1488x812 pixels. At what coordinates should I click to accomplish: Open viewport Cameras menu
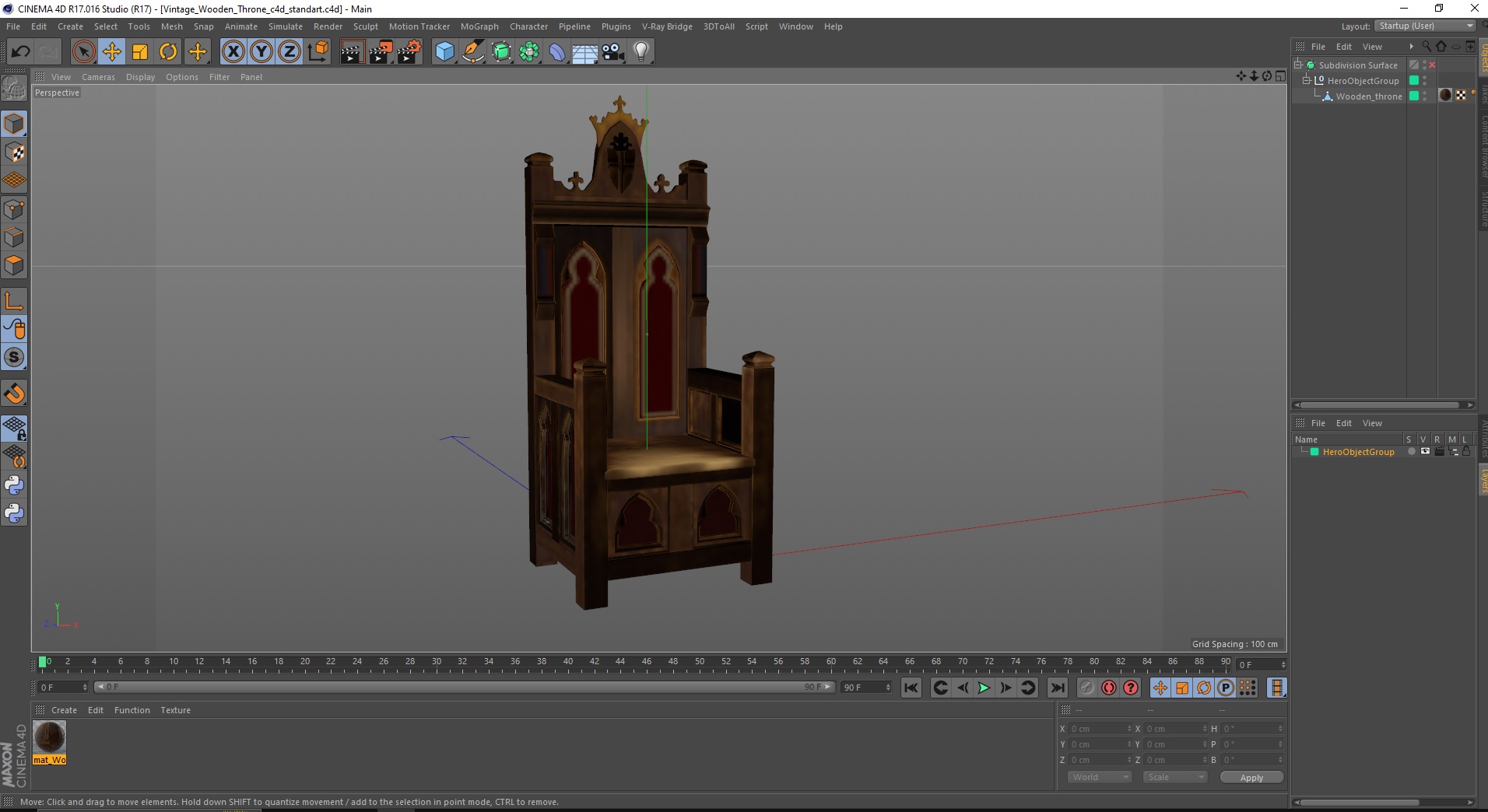pyautogui.click(x=98, y=77)
